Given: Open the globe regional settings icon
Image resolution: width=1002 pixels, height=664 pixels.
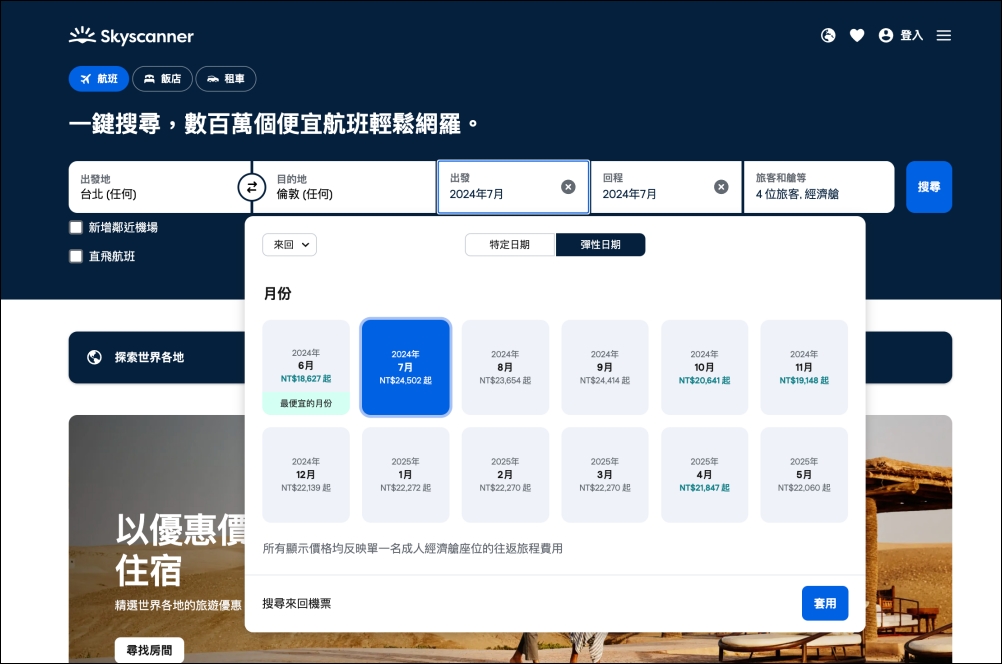Looking at the screenshot, I should 828,35.
